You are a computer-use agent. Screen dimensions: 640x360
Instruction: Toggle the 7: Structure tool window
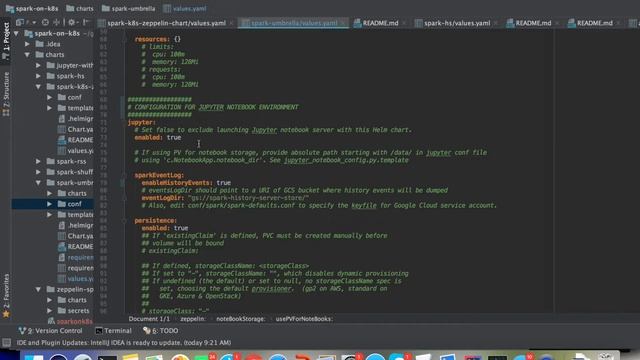tap(6, 94)
